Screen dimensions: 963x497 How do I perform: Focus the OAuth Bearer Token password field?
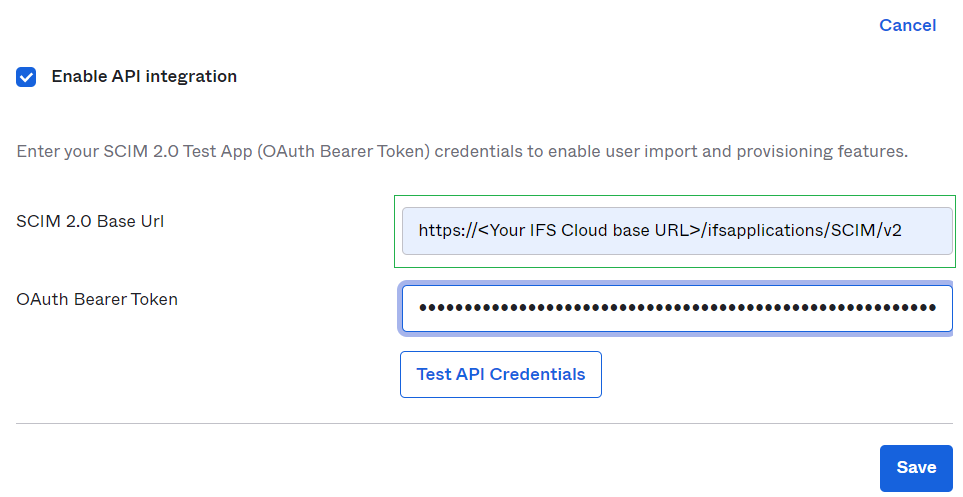tap(676, 308)
